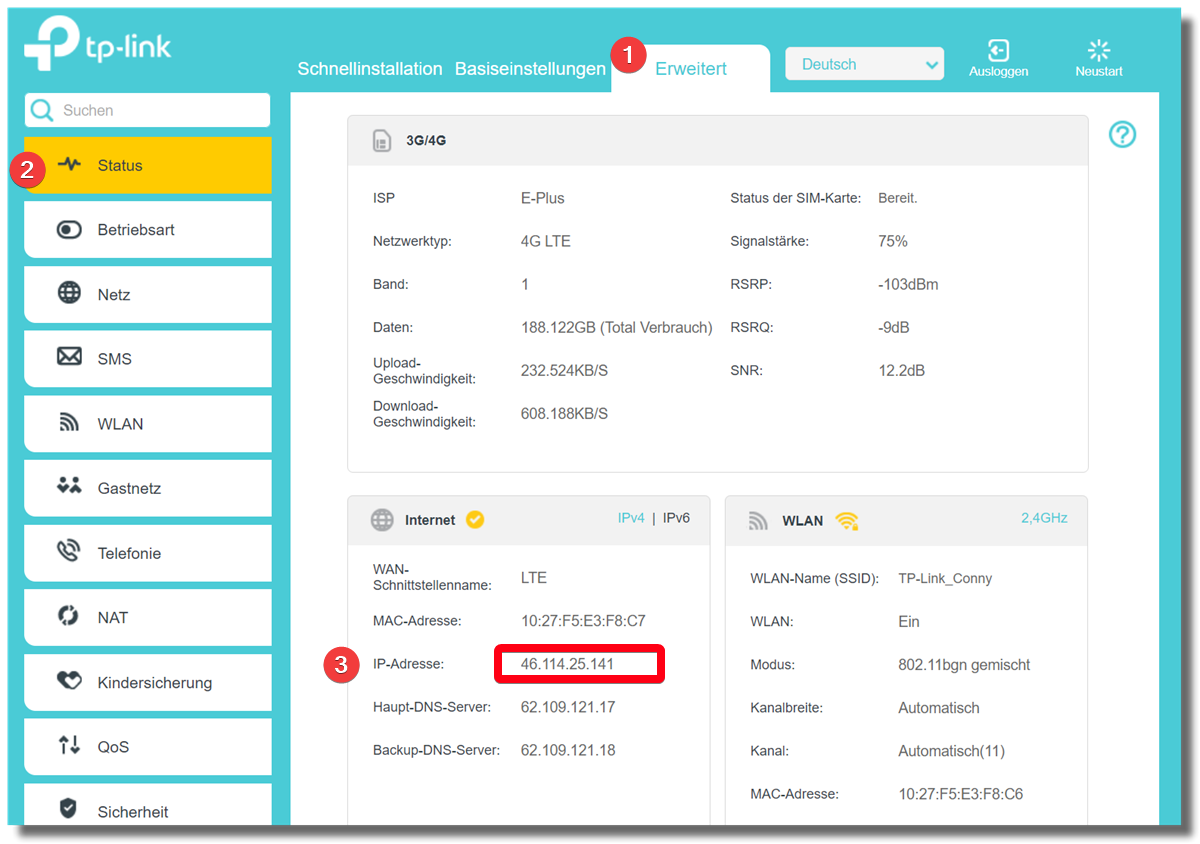The width and height of the screenshot is (1200, 844).
Task: Toggle the 2,4GHz WLAN band label
Action: (x=1043, y=518)
